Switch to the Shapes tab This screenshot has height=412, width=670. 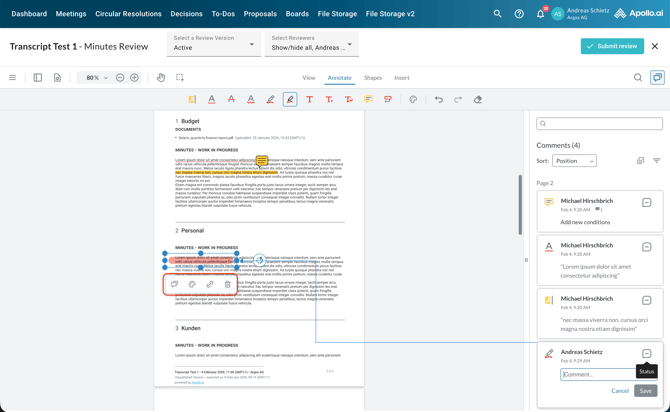pyautogui.click(x=372, y=77)
